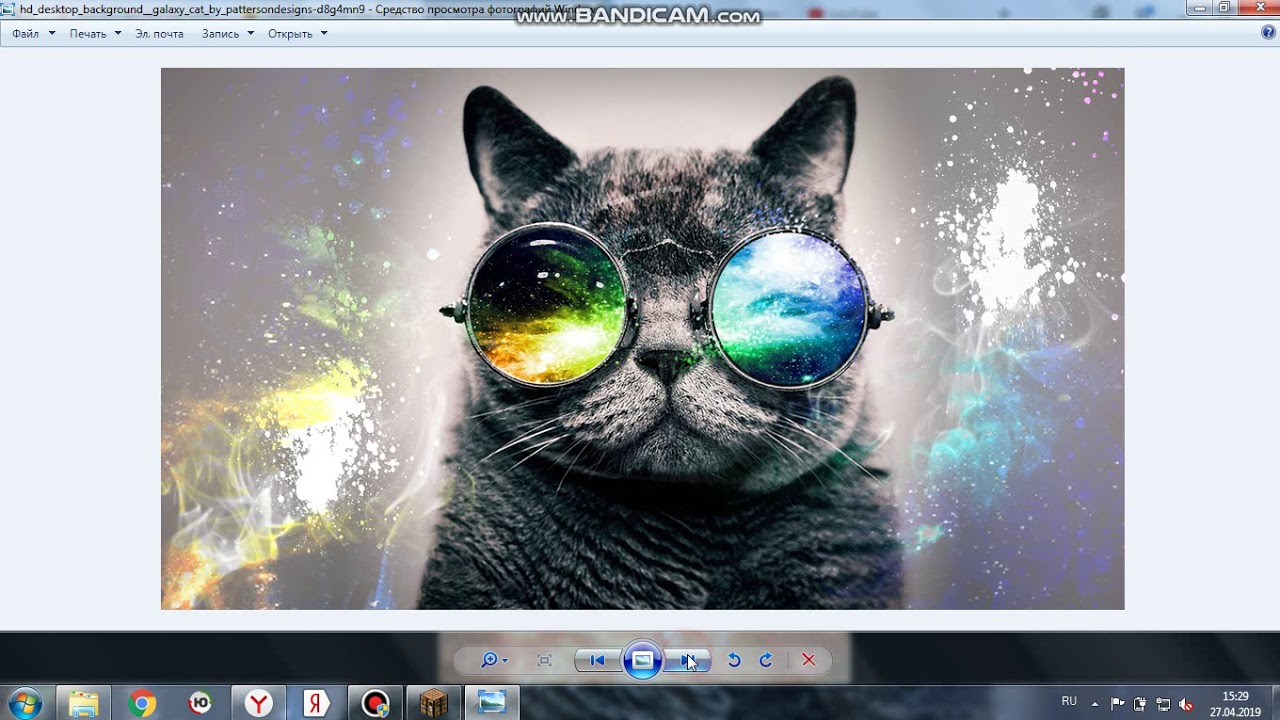Change the RU input language

click(1069, 702)
